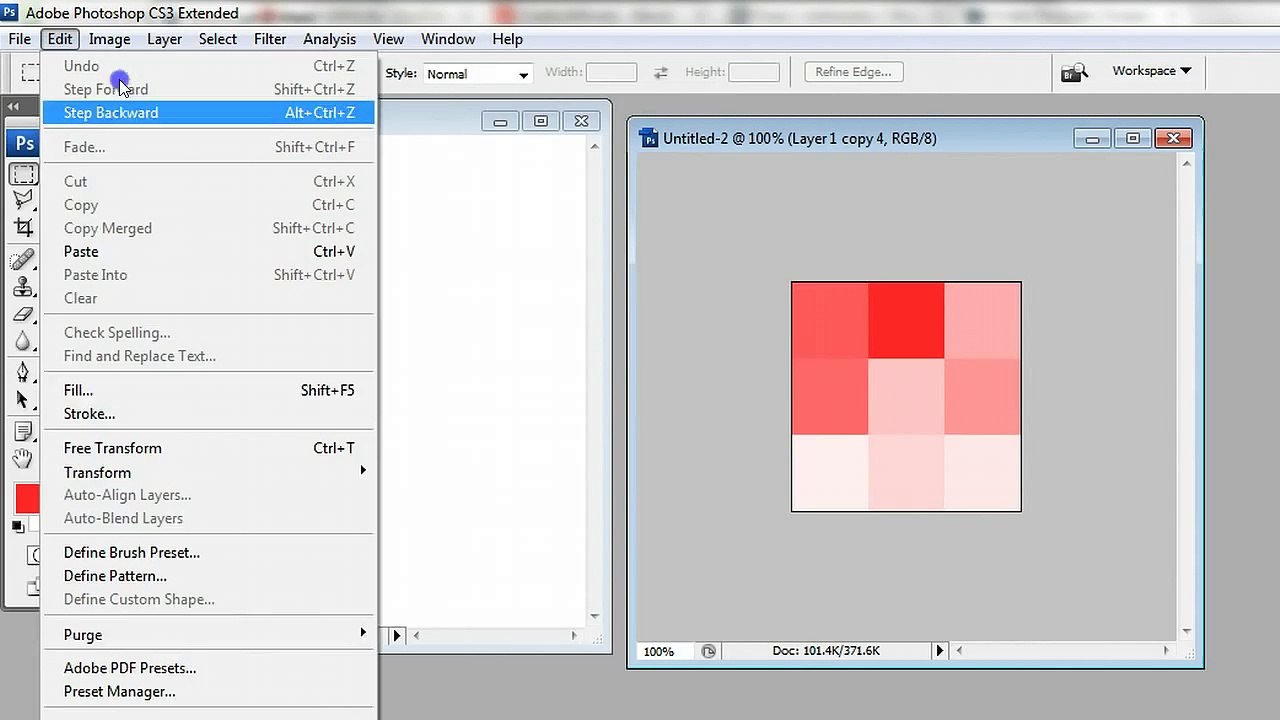Select the Clone Stamp tool

(x=23, y=287)
